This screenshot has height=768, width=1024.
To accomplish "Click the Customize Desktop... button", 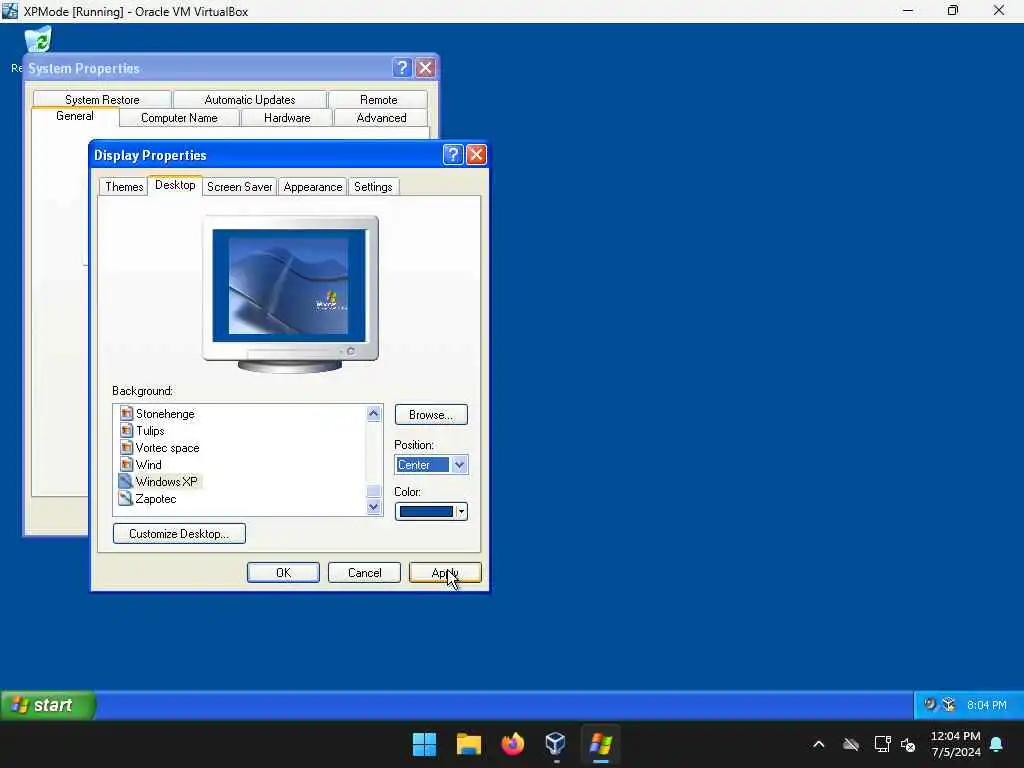I will point(180,534).
